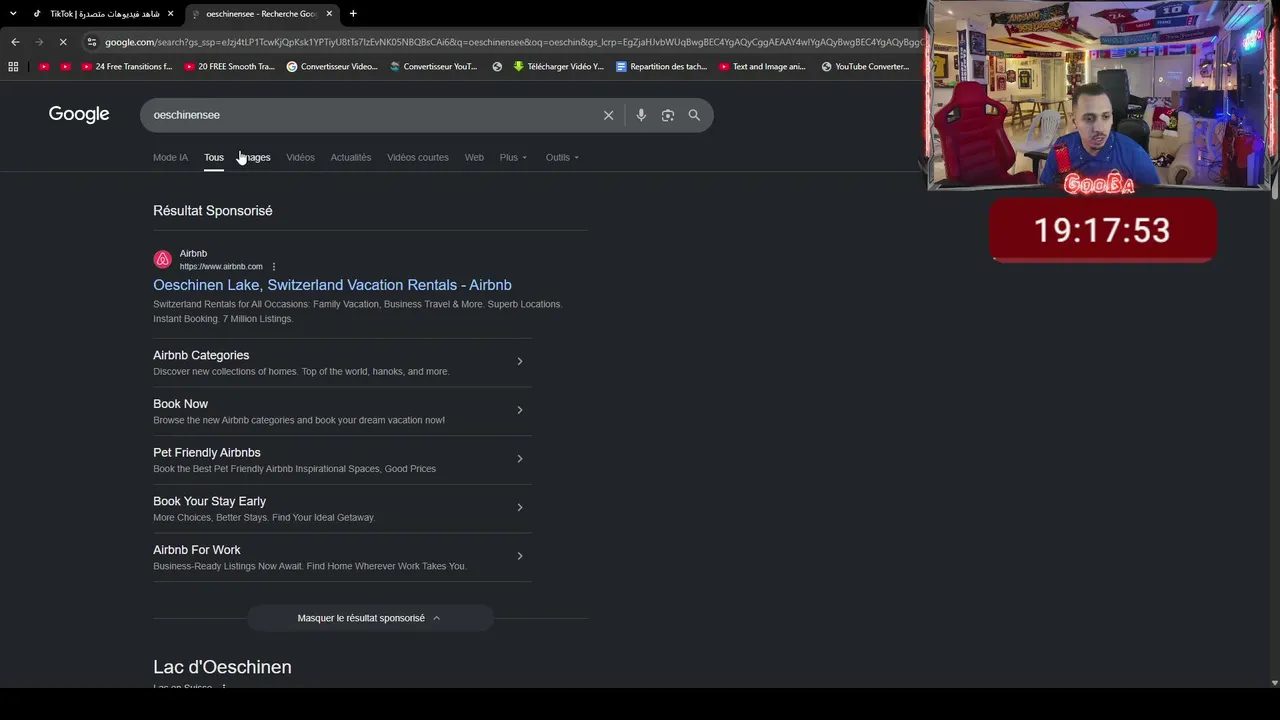The image size is (1280, 720).
Task: Start voice search with the microphone icon
Action: tap(641, 115)
